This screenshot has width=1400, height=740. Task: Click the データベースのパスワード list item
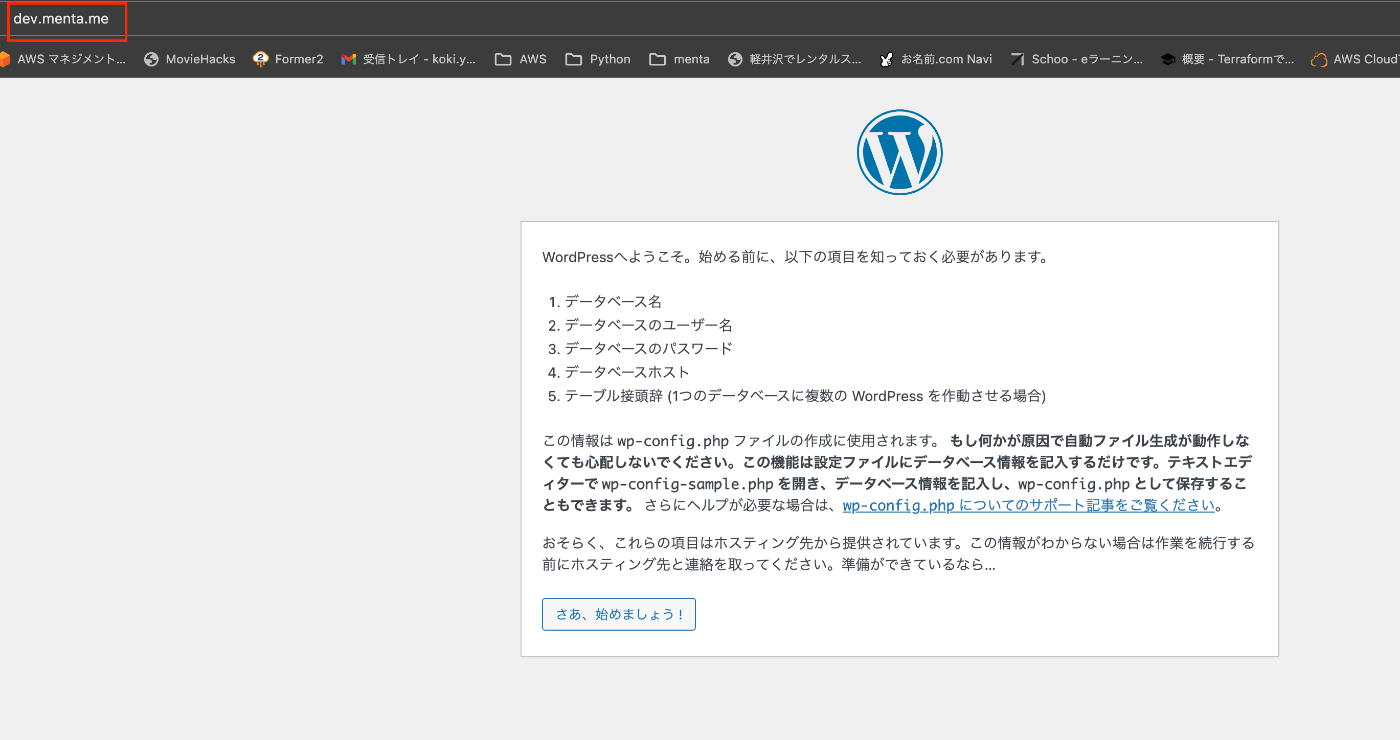pyautogui.click(x=648, y=348)
